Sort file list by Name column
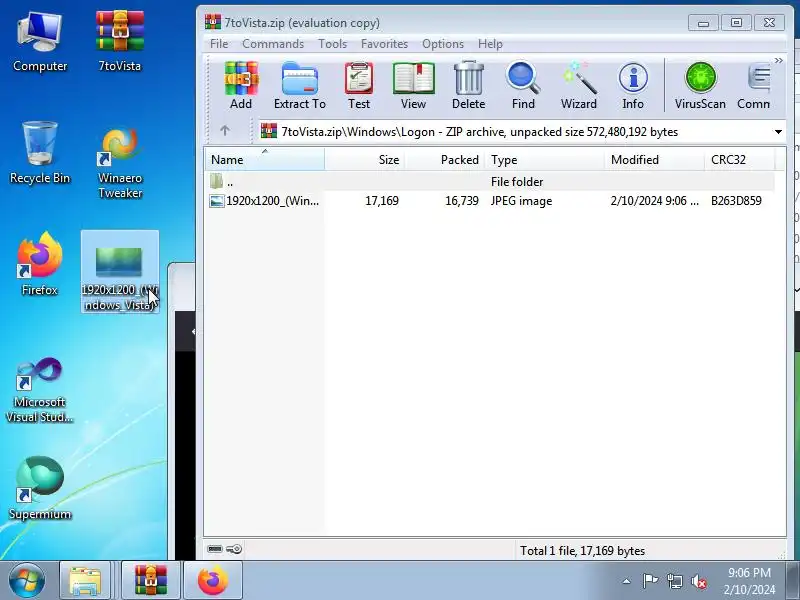Viewport: 800px width, 600px height. 264,160
